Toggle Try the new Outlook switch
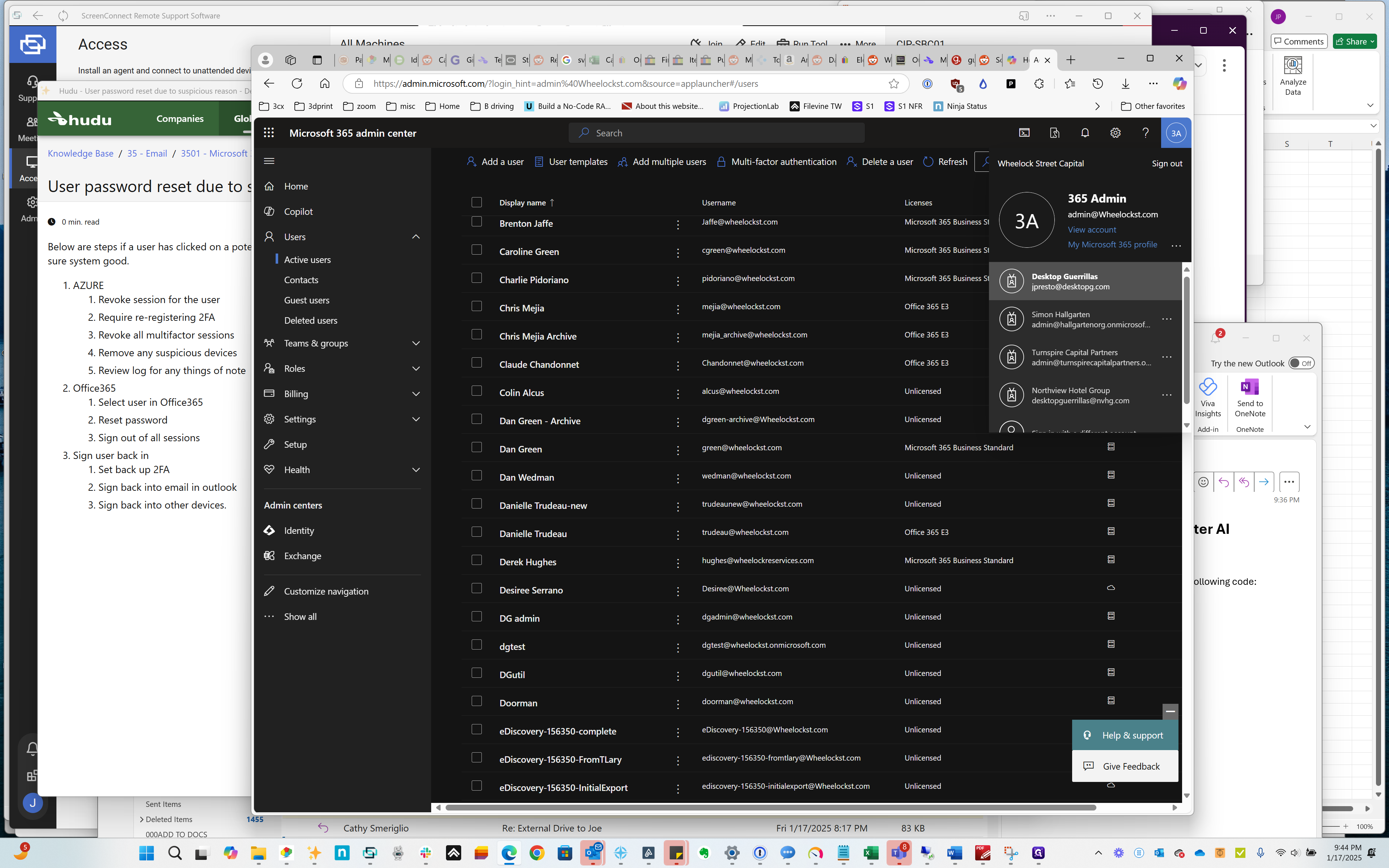 pos(1301,363)
